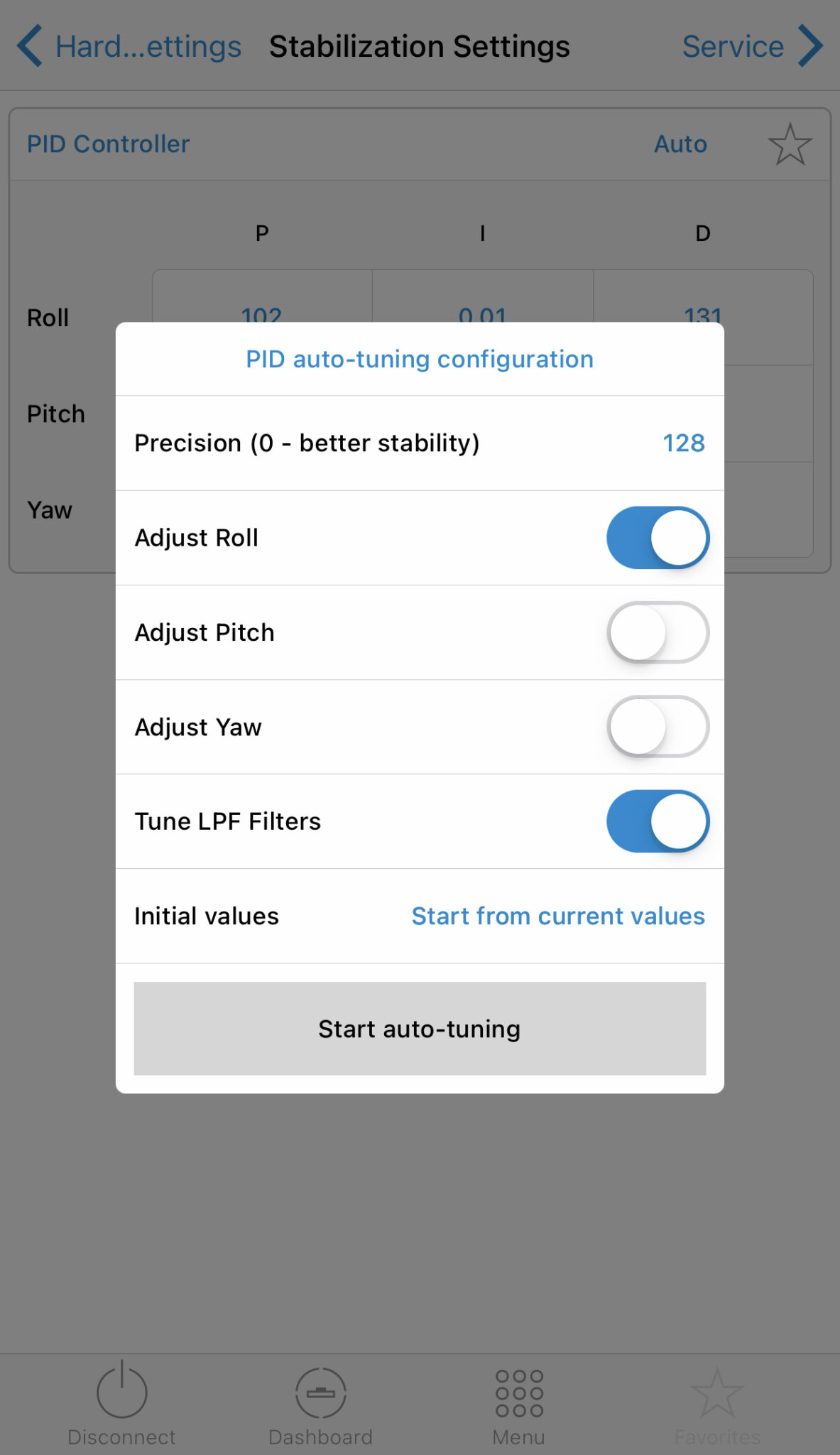This screenshot has width=840, height=1455.
Task: Tap the PID Controller header label
Action: (109, 144)
